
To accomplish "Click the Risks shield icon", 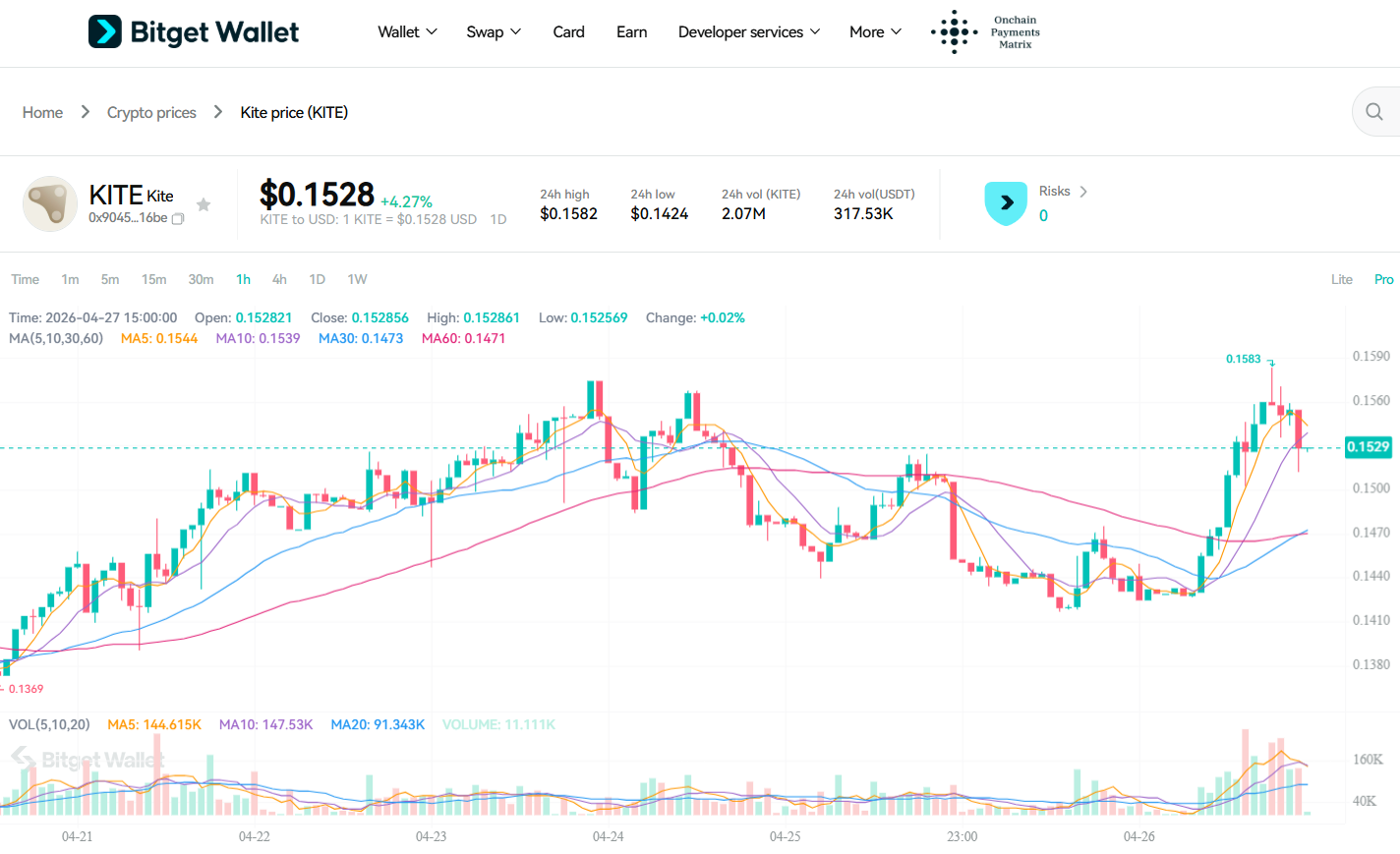I will (x=1006, y=203).
